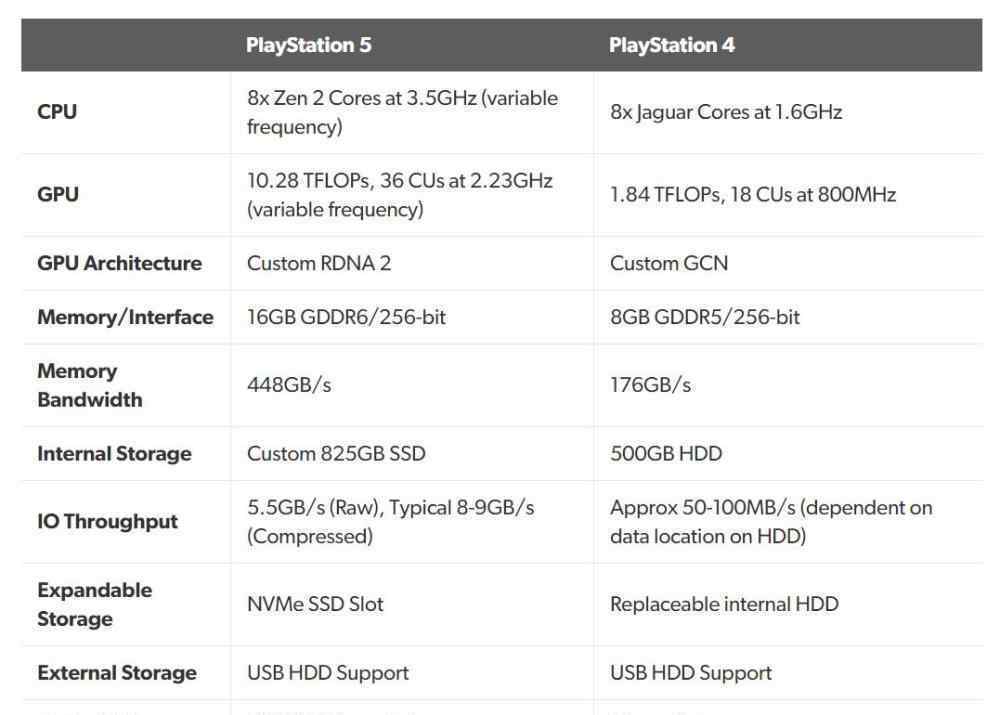
Task: Click the Memory/Interface row label
Action: [126, 317]
